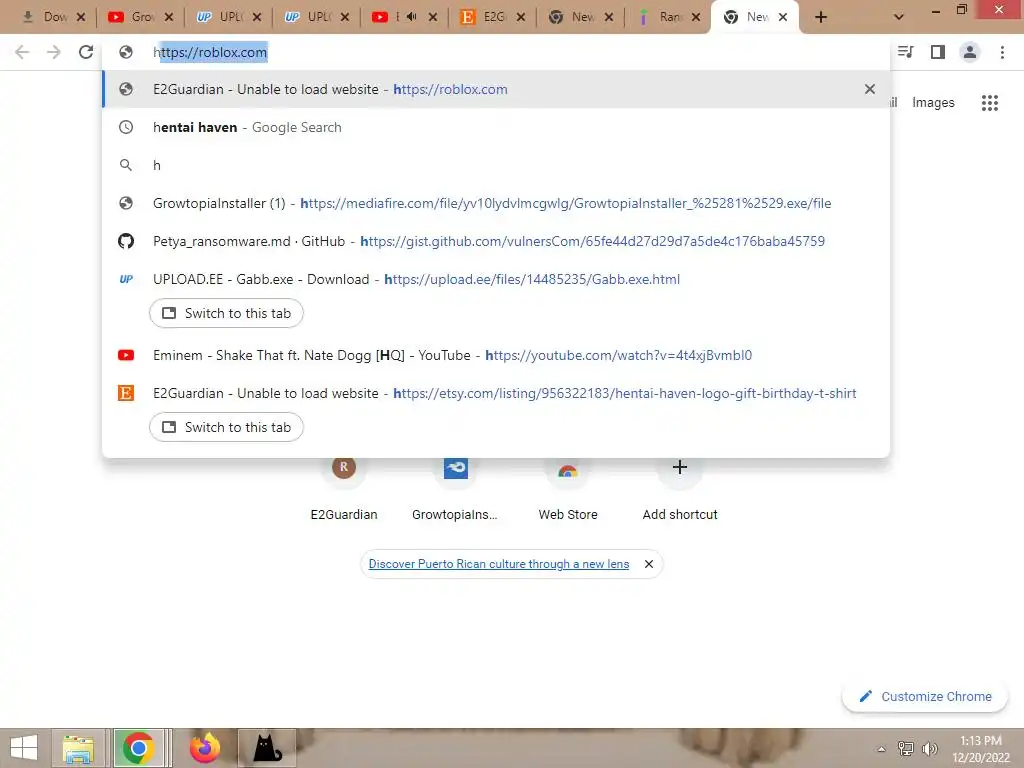
Task: Open the volume tray icon
Action: click(929, 749)
